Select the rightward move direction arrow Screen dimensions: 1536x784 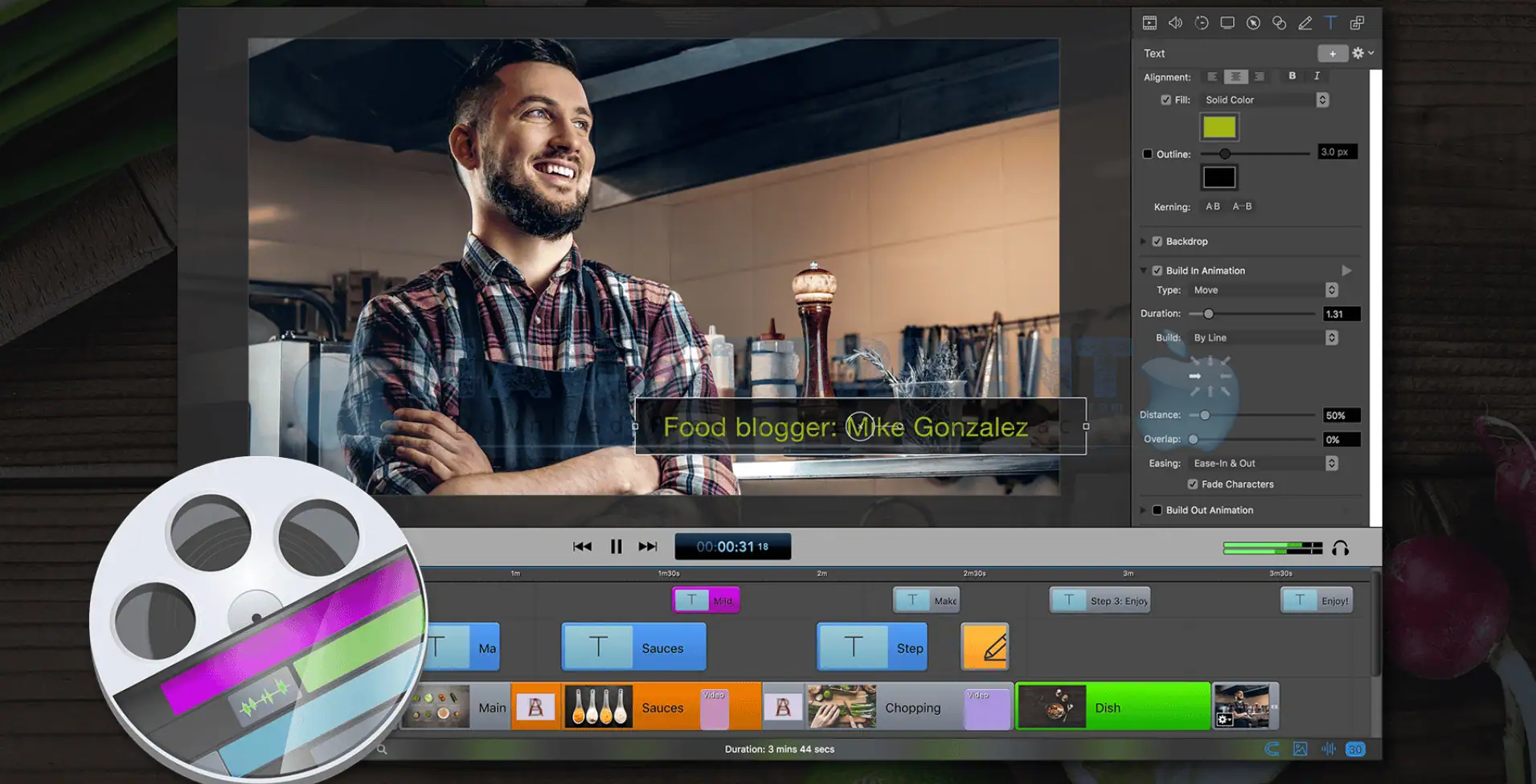point(1195,376)
